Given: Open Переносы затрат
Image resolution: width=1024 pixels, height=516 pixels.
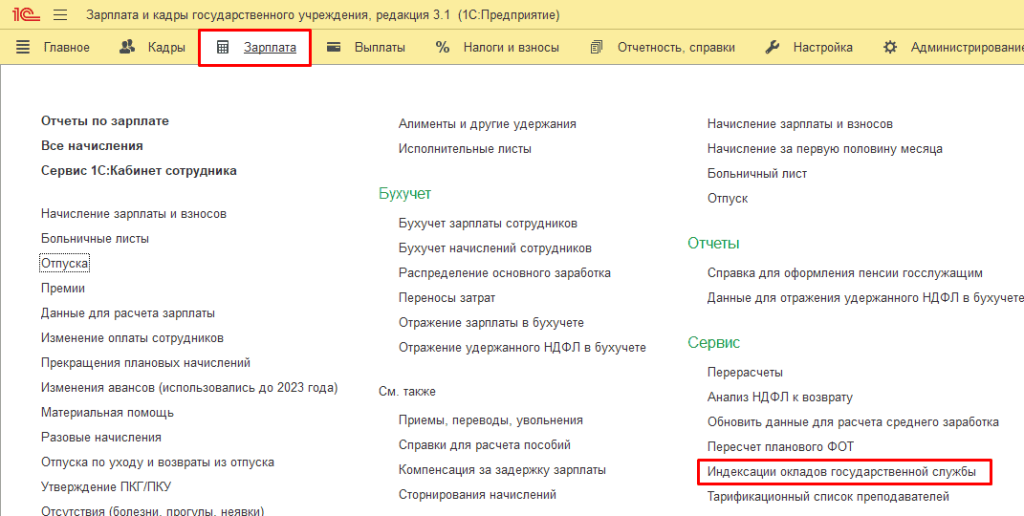Looking at the screenshot, I should (447, 297).
